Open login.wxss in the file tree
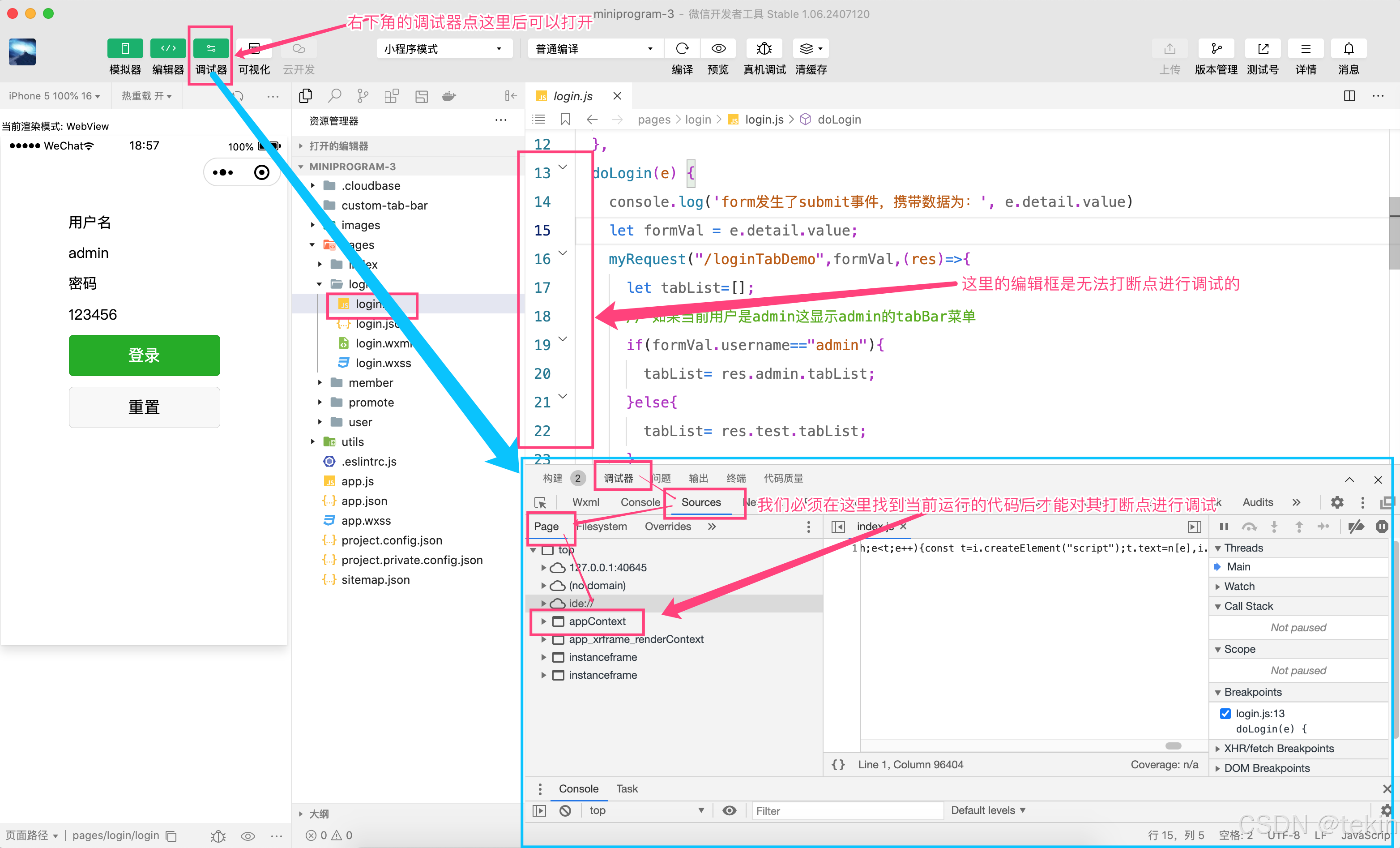This screenshot has width=1400, height=848. point(383,363)
